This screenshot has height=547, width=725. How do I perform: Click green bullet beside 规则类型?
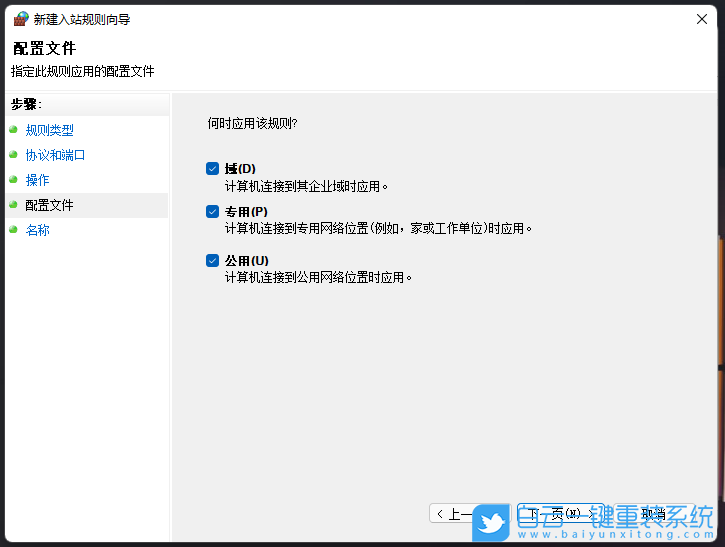point(13,129)
